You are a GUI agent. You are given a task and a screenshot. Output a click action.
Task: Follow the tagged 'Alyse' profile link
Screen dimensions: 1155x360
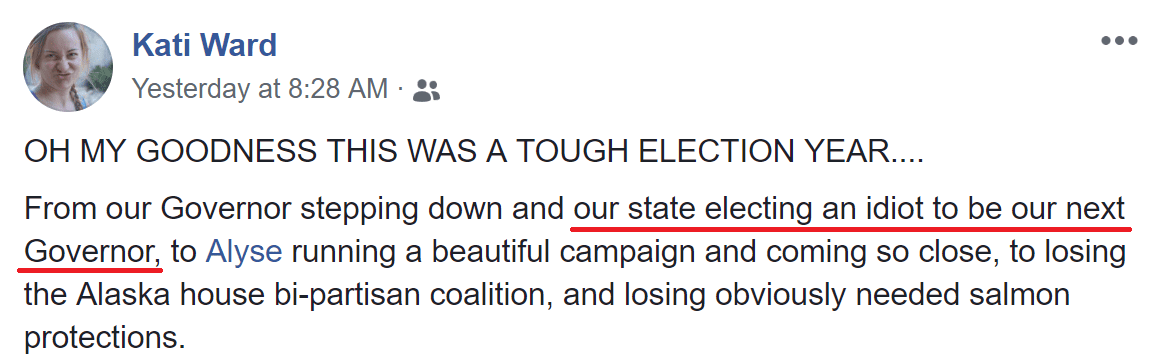[x=244, y=253]
